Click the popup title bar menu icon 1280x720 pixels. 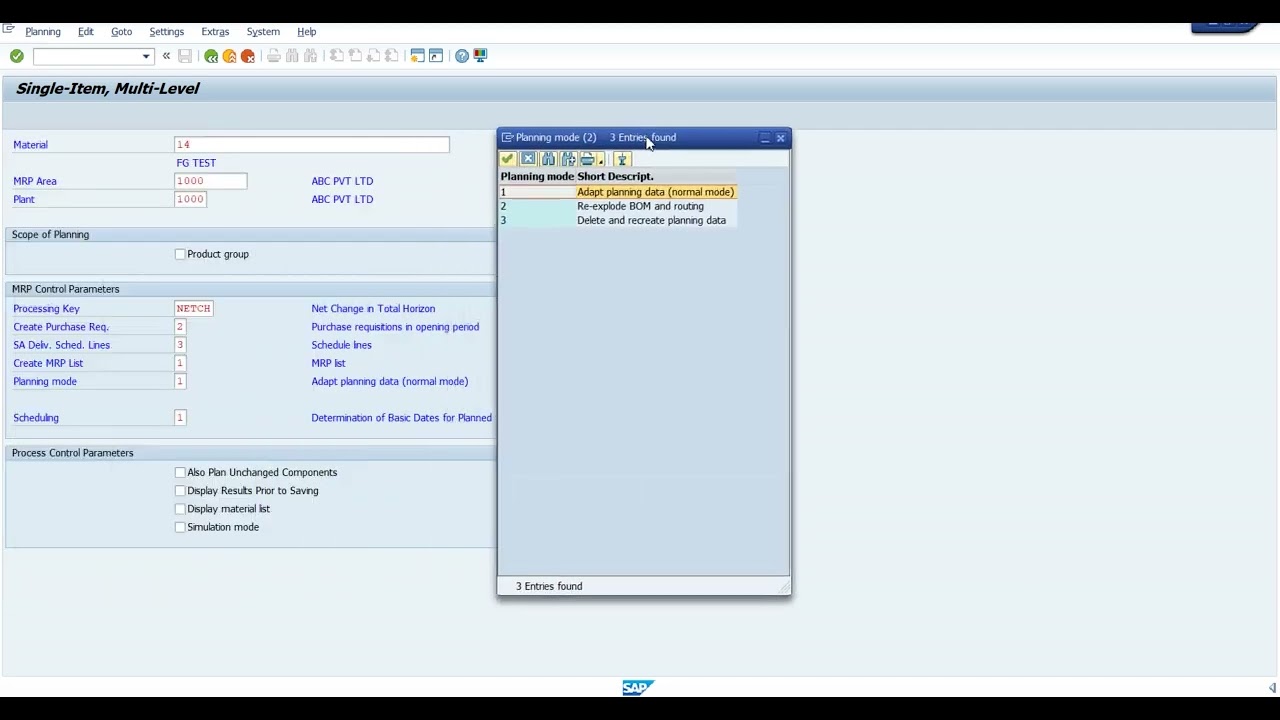click(x=507, y=138)
